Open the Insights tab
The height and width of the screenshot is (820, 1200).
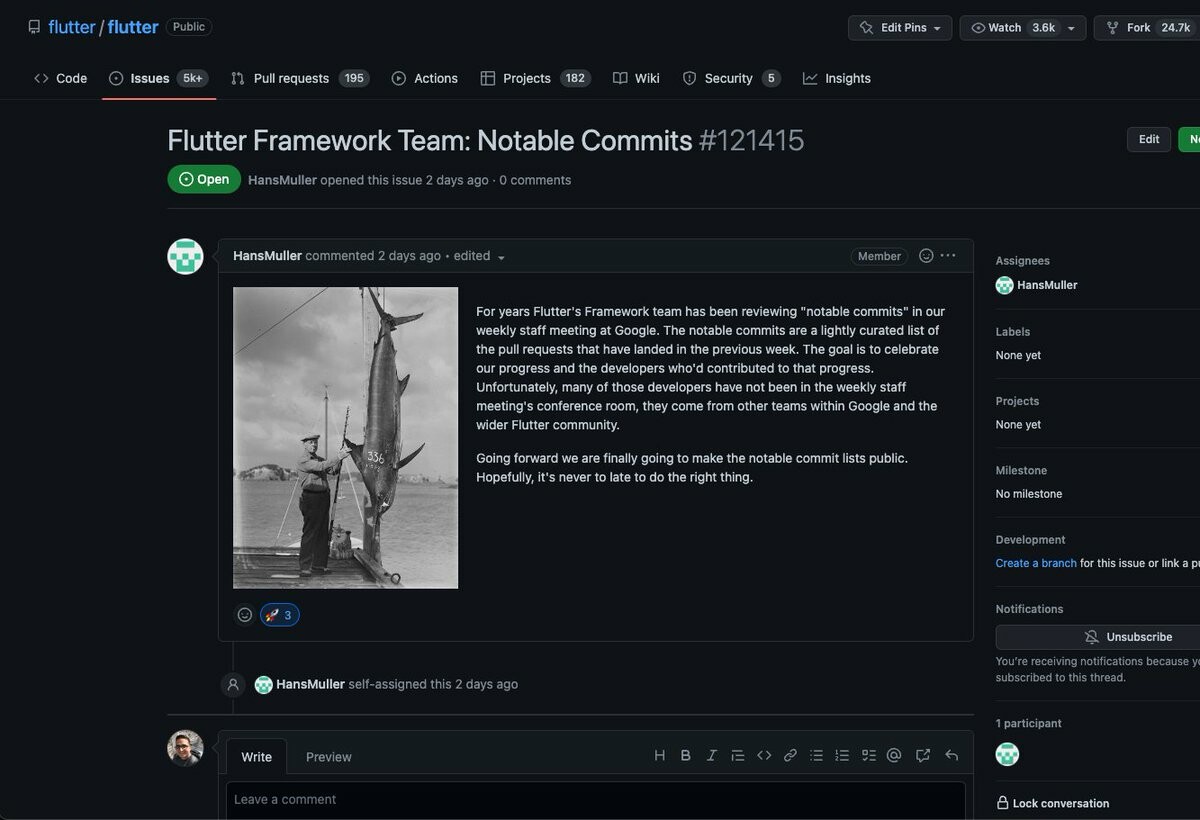click(x=836, y=78)
